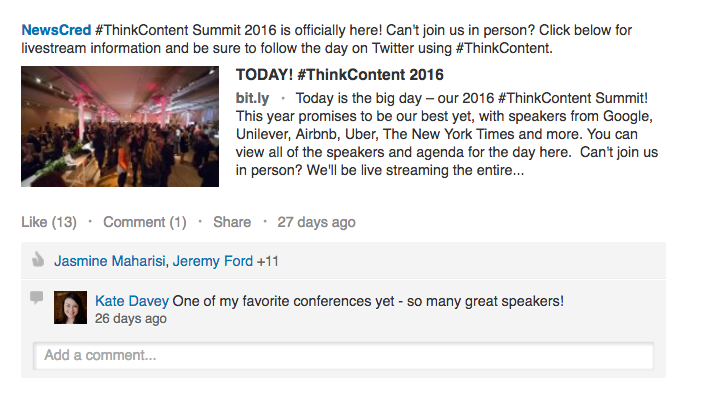View Jasmine Maharisi's profile

[110, 261]
